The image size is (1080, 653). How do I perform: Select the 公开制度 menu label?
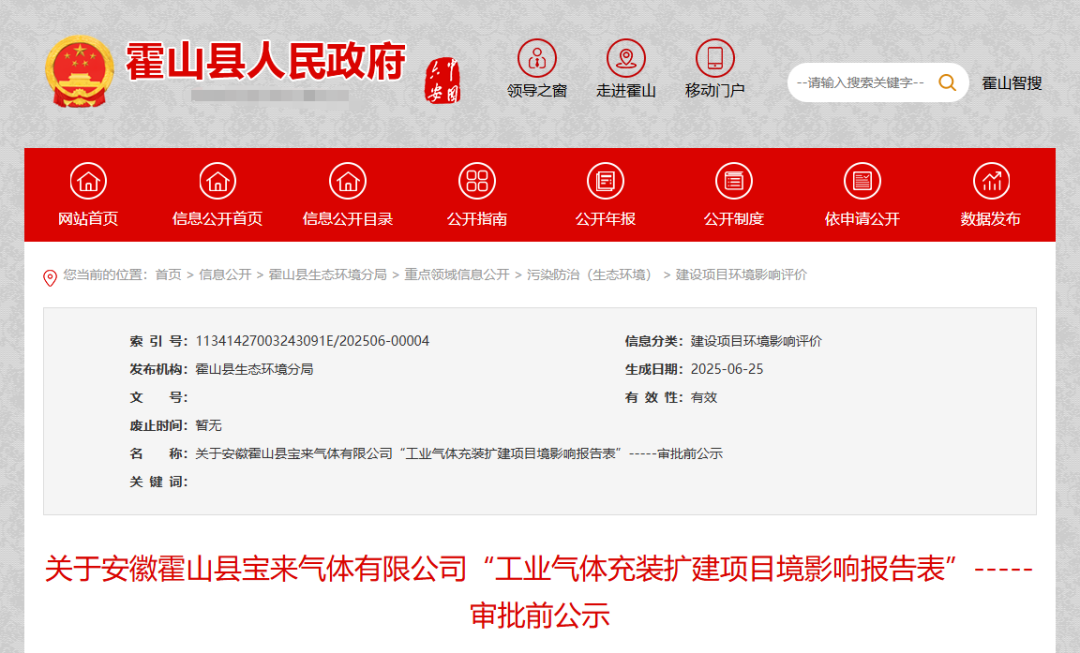click(x=734, y=219)
